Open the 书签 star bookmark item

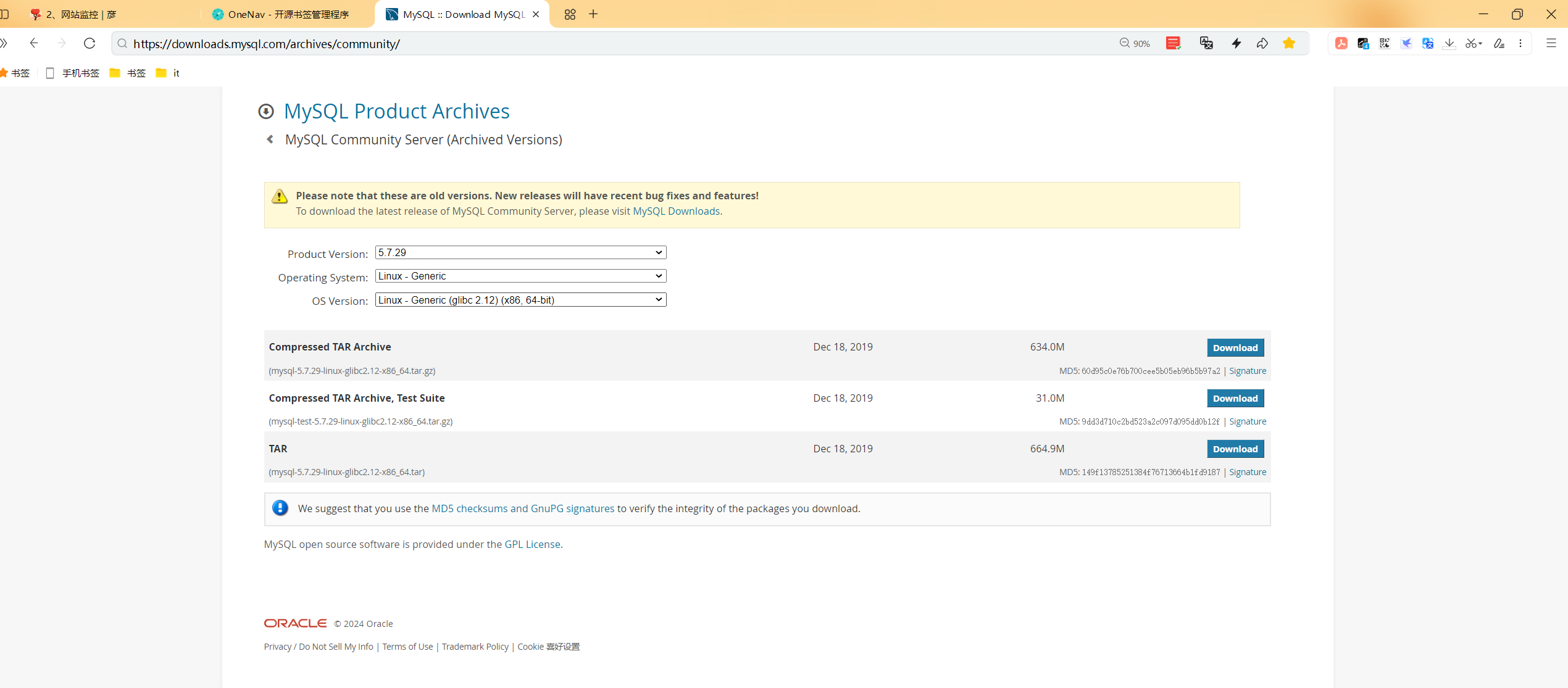click(15, 73)
